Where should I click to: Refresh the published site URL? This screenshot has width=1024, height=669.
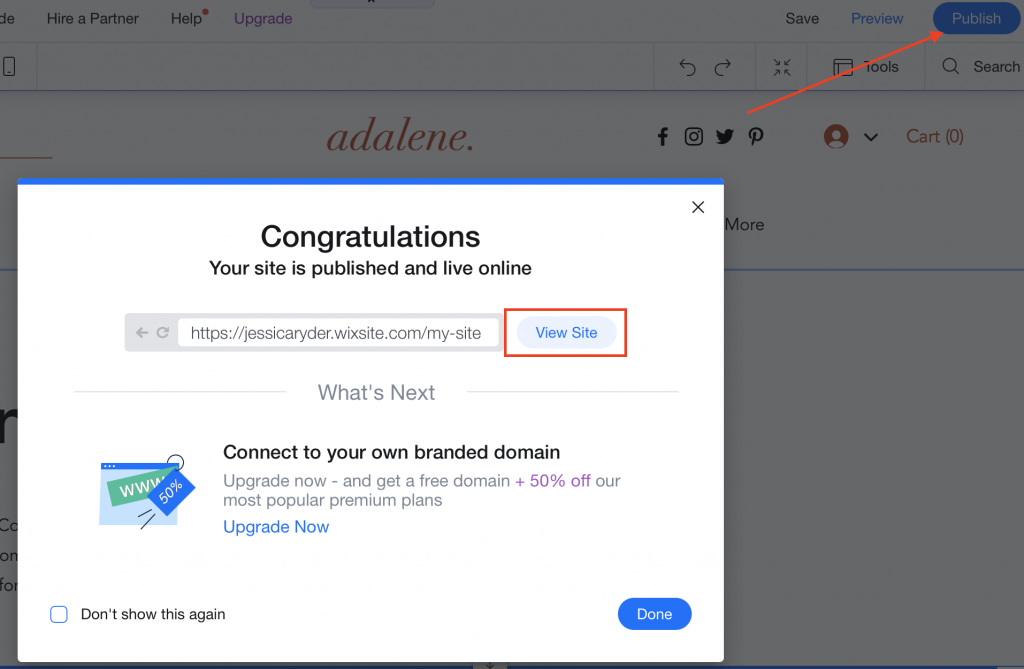tap(163, 332)
